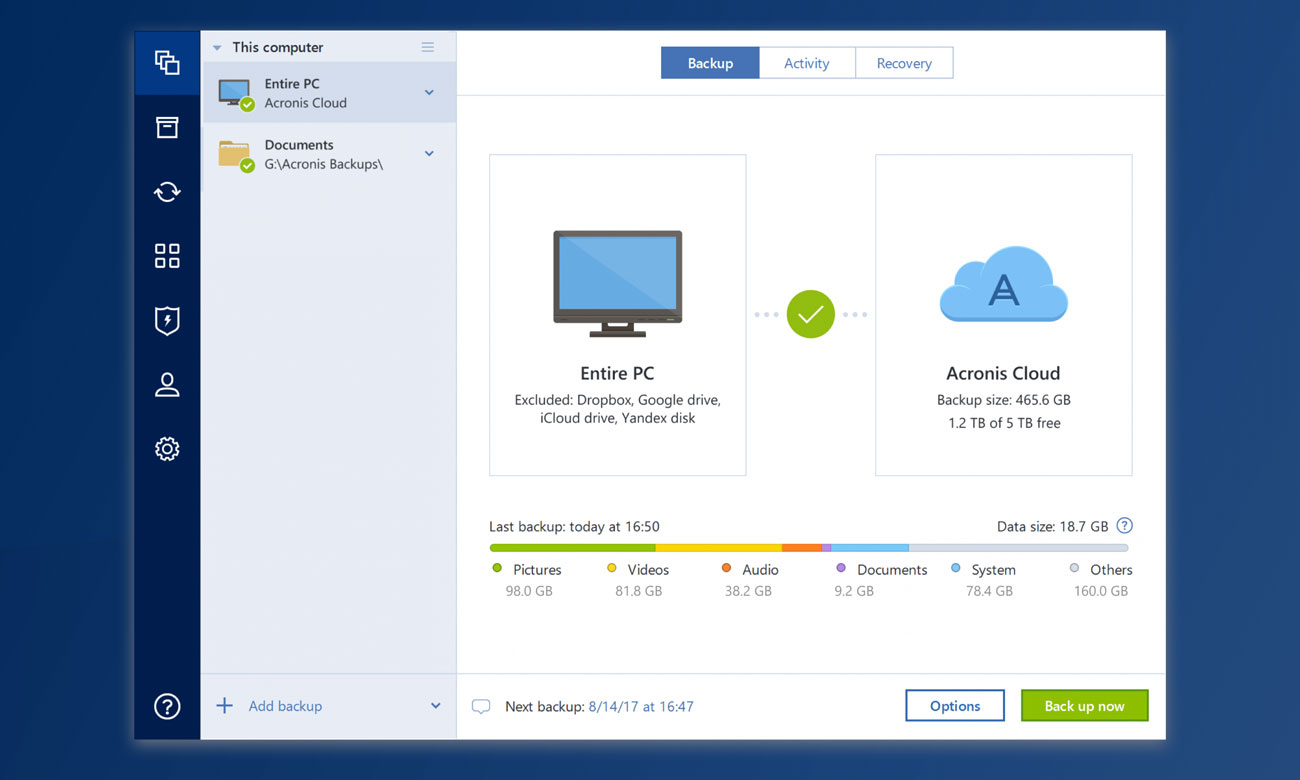Open the Add backup dropdown arrow

click(436, 706)
